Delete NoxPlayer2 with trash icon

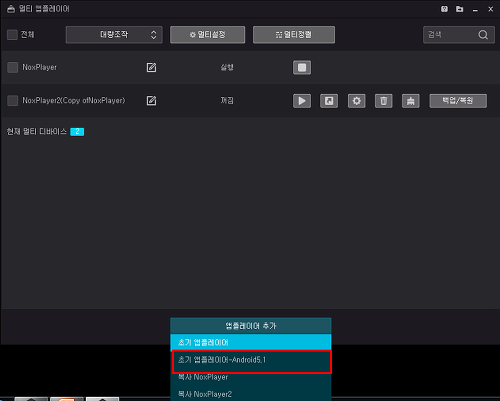click(x=384, y=101)
